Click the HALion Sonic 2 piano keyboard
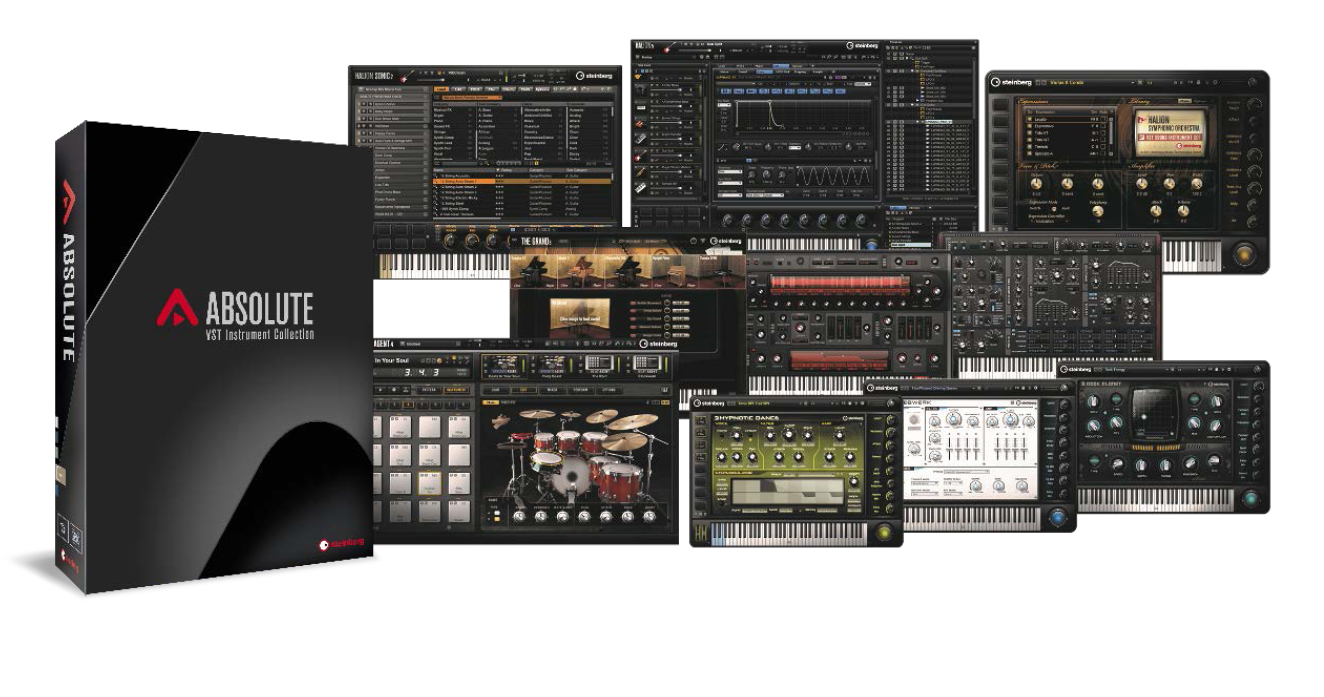Screen dimensions: 1324x697 pos(442,264)
